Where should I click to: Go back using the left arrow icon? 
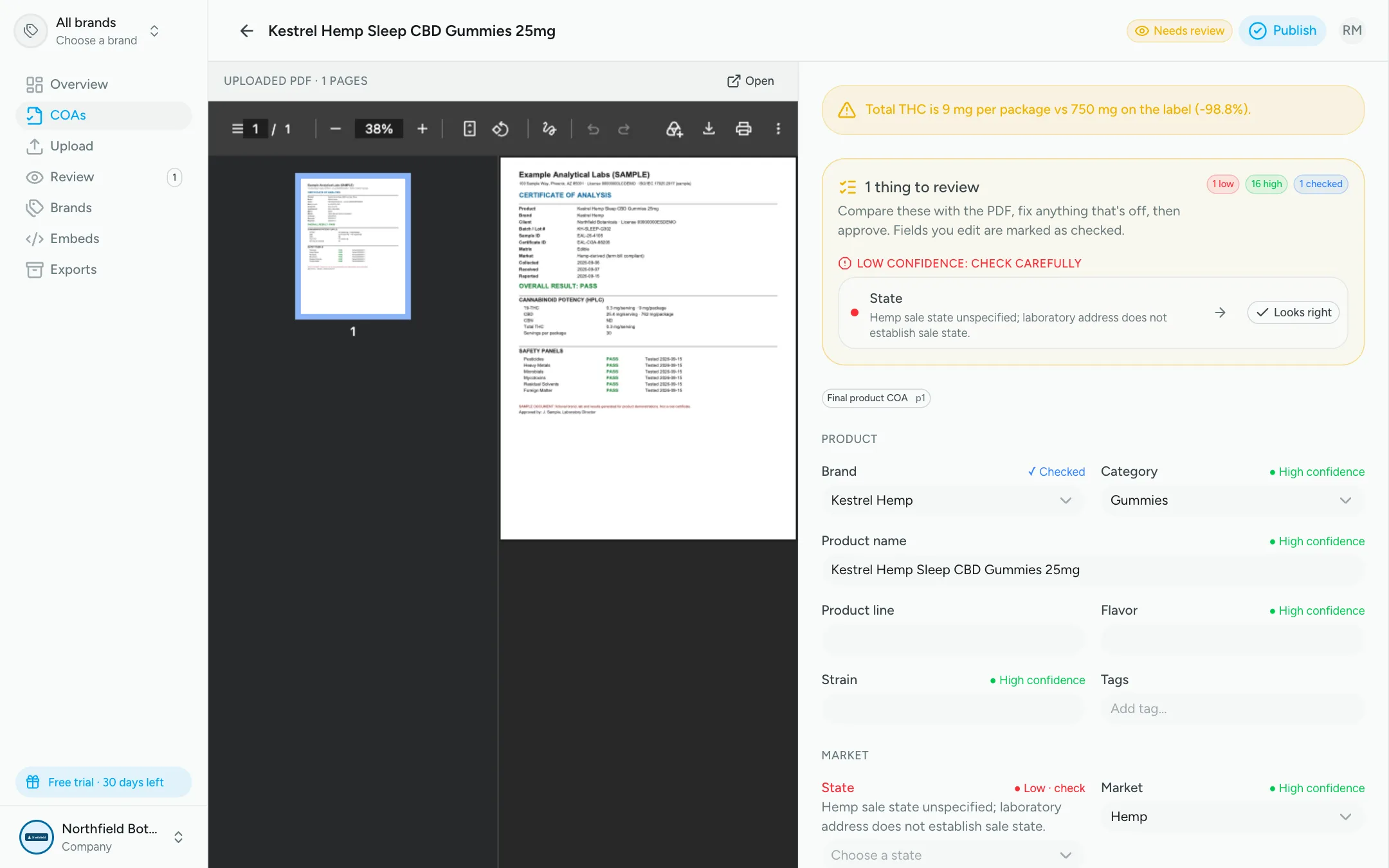coord(246,31)
